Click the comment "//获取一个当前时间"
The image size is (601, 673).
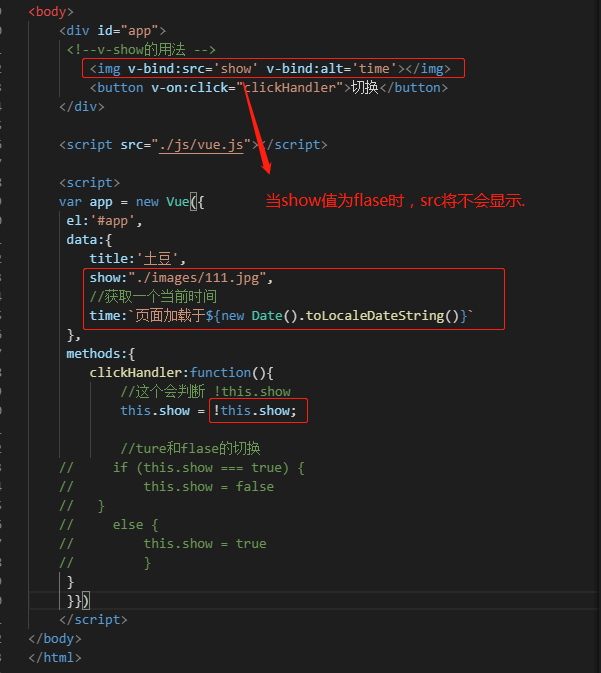coord(153,297)
